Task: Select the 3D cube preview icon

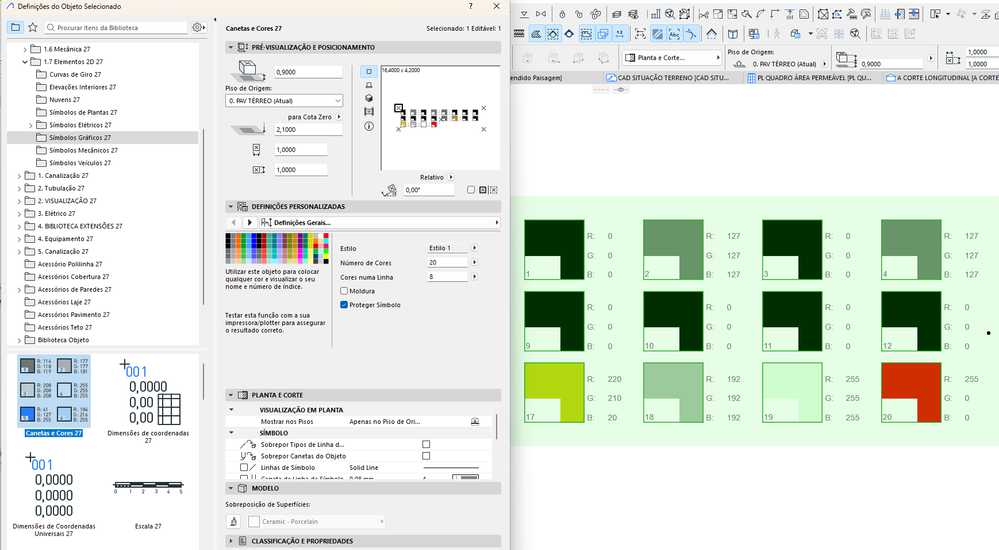Action: (x=368, y=98)
